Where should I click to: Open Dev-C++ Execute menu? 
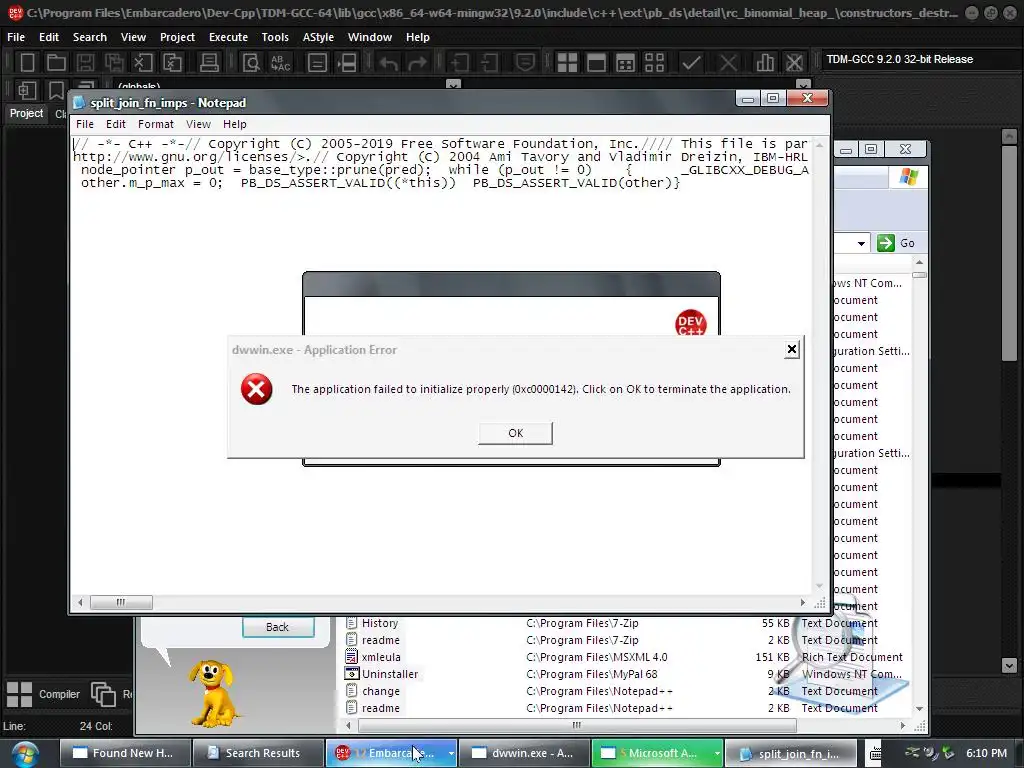pyautogui.click(x=228, y=37)
